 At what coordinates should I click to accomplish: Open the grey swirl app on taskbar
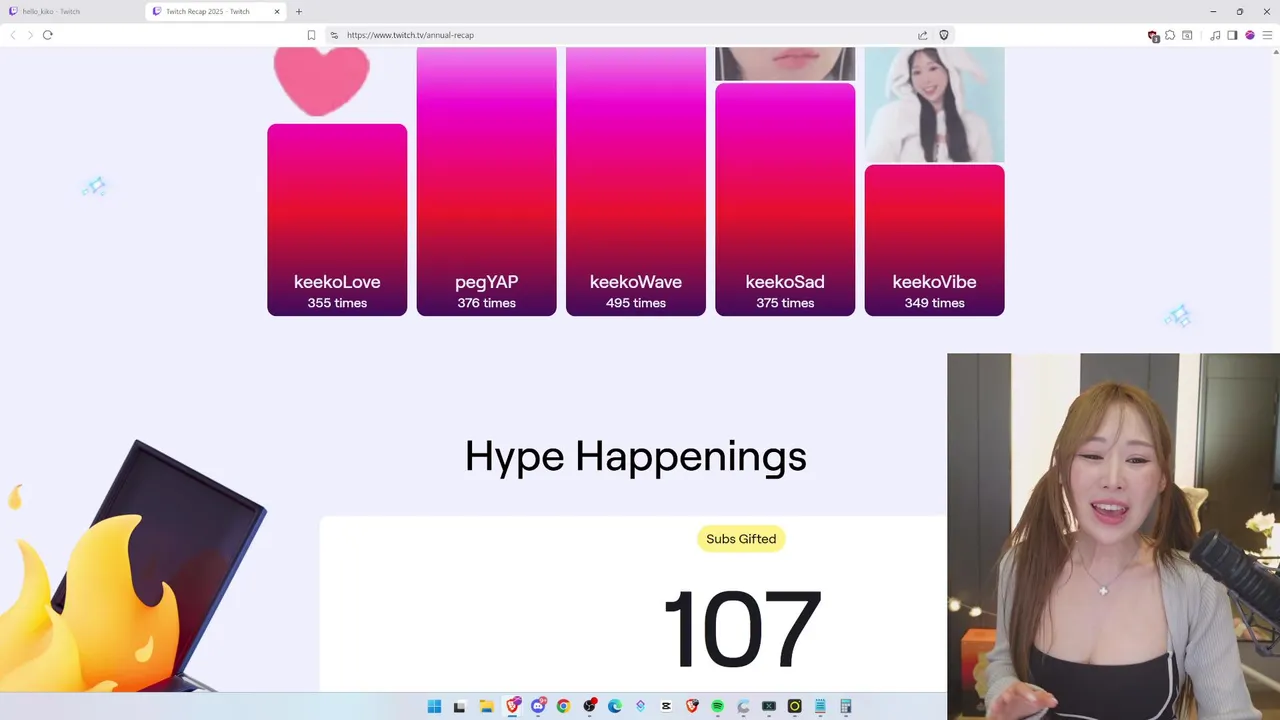[743, 706]
